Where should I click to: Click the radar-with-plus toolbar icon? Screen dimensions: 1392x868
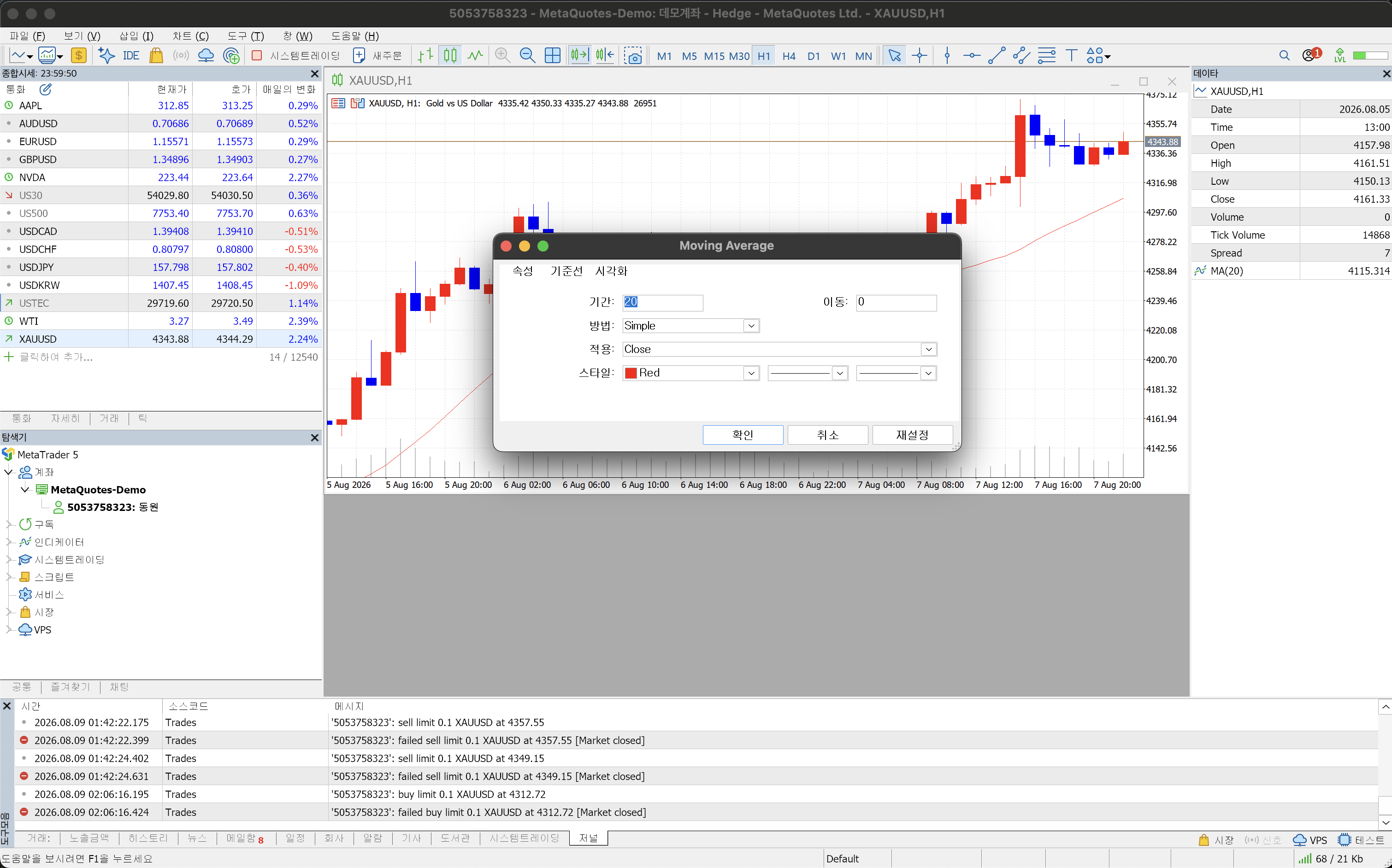click(x=231, y=56)
